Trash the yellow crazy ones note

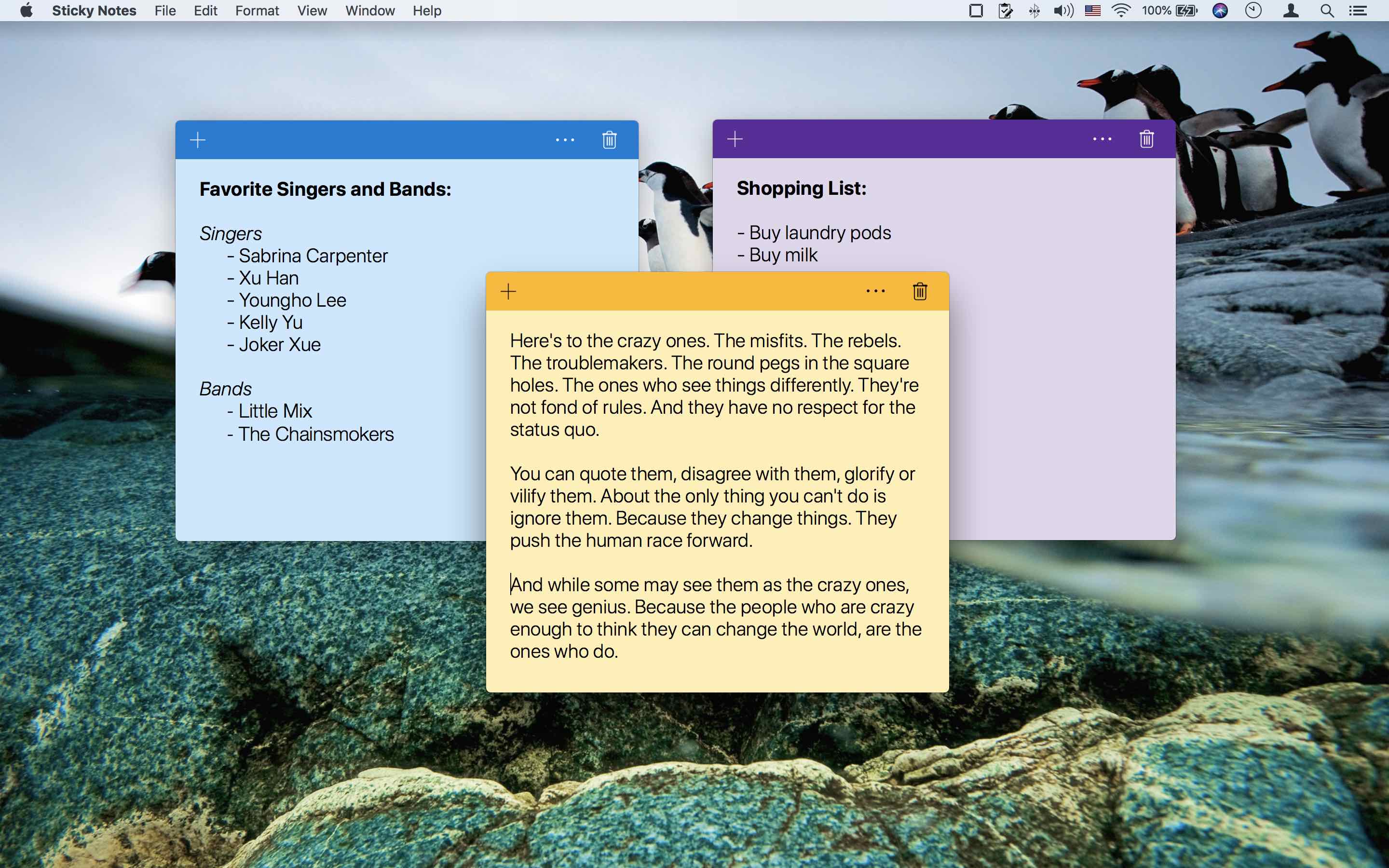pos(920,292)
